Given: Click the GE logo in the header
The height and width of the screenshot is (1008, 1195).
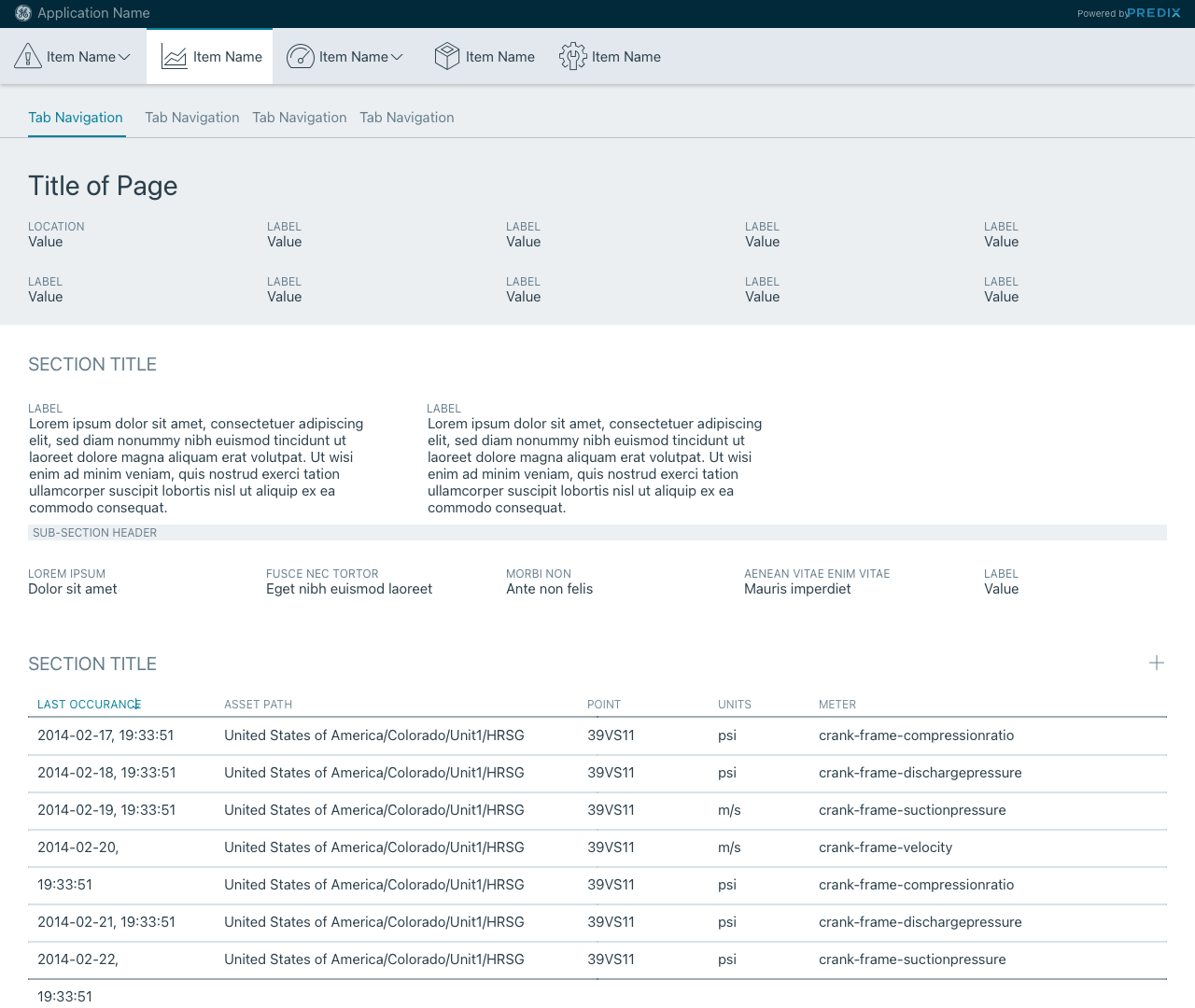Looking at the screenshot, I should (23, 13).
